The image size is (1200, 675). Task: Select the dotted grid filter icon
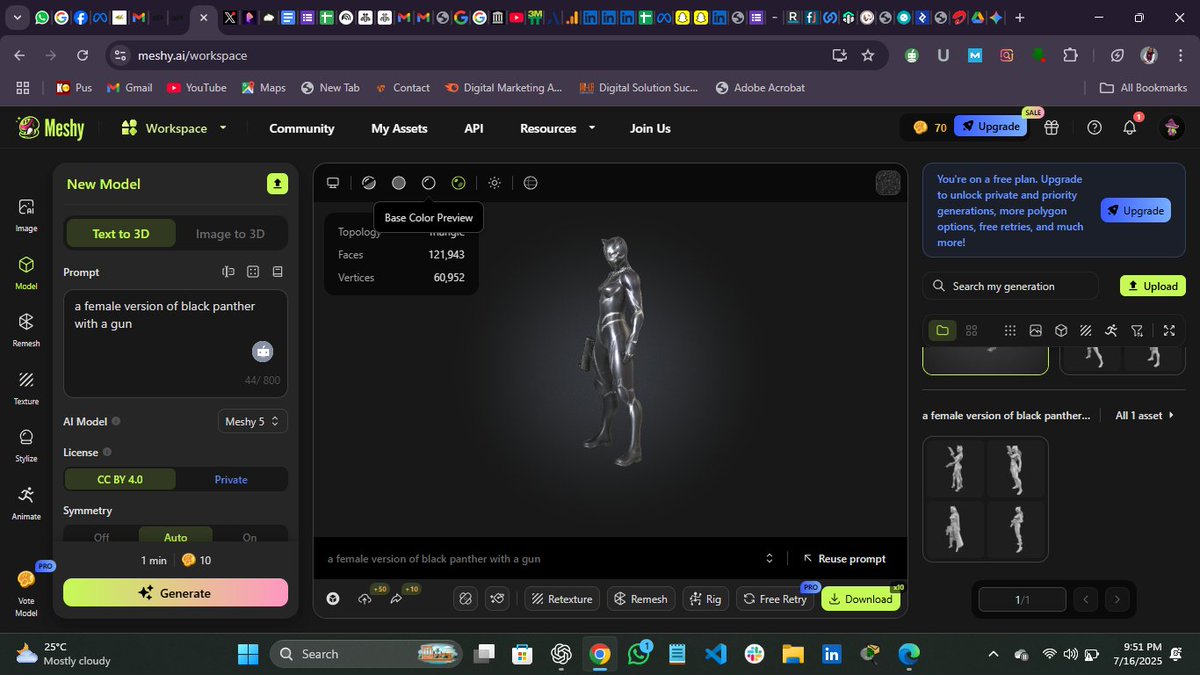pyautogui.click(x=1010, y=330)
